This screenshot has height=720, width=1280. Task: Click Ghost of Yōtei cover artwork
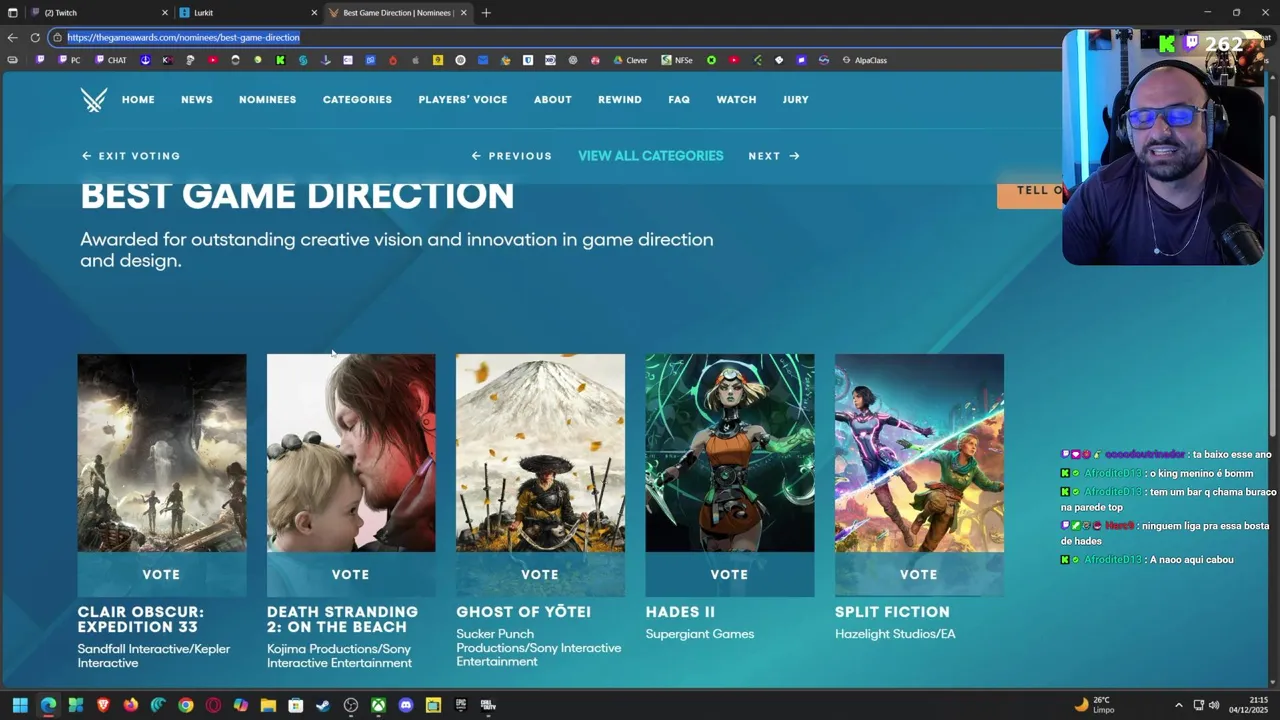(x=540, y=453)
